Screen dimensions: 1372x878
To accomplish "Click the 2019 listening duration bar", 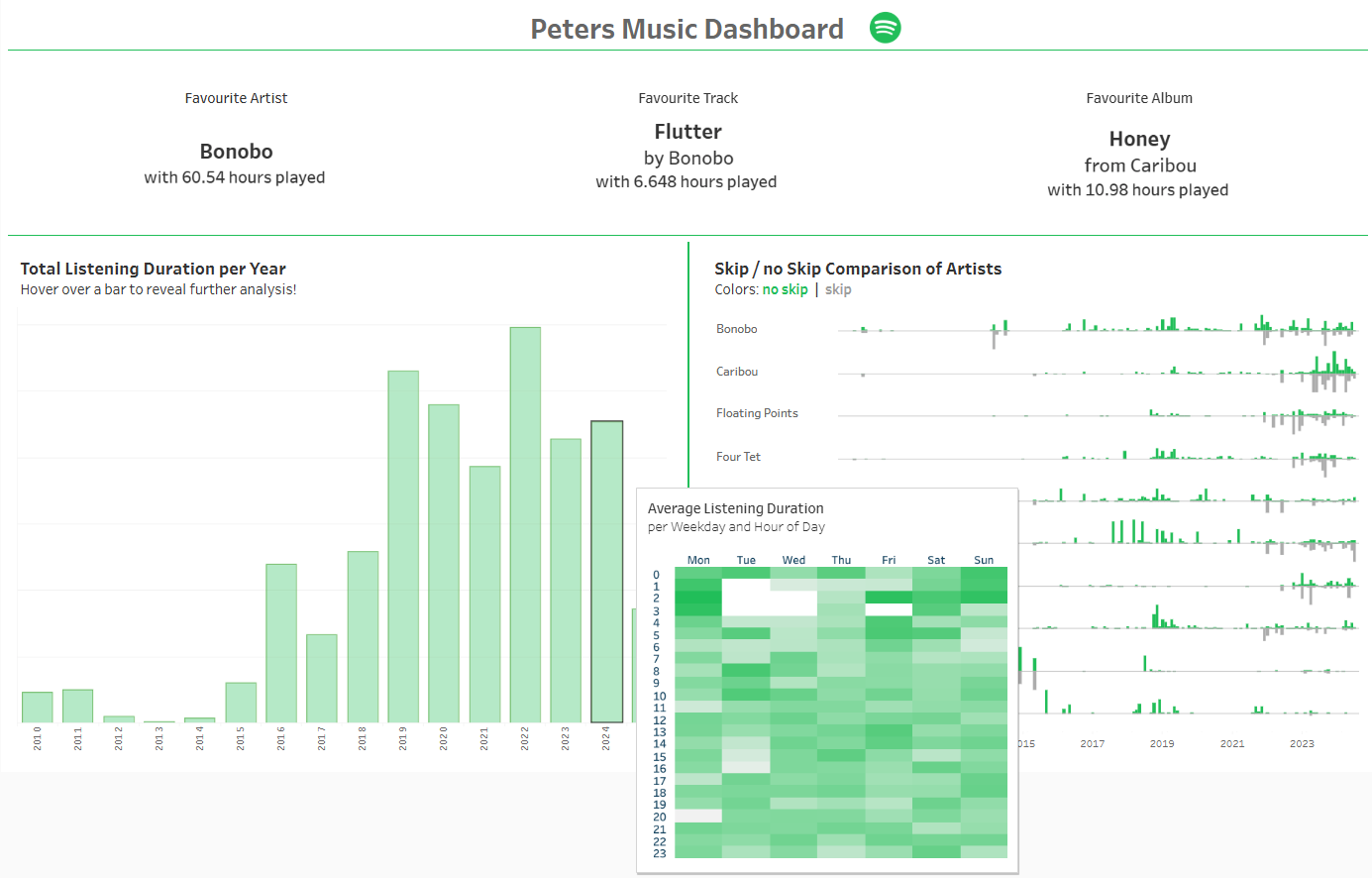I will click(x=403, y=546).
